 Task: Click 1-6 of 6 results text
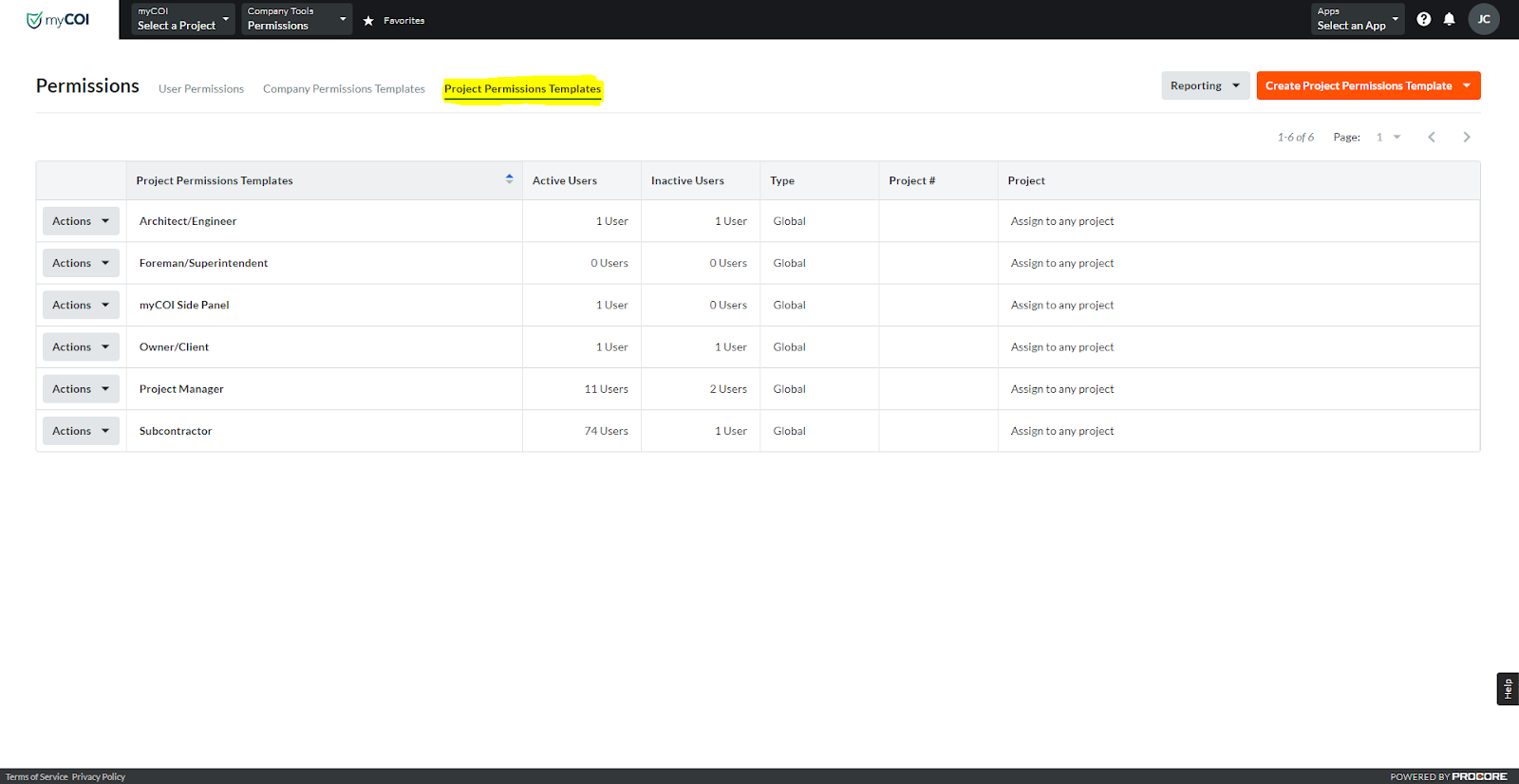pos(1295,137)
